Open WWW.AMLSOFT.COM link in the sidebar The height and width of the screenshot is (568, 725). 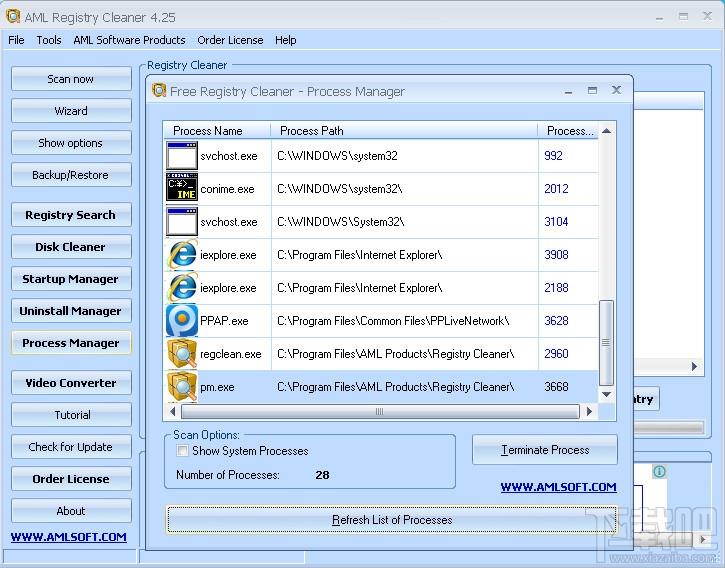pos(68,537)
